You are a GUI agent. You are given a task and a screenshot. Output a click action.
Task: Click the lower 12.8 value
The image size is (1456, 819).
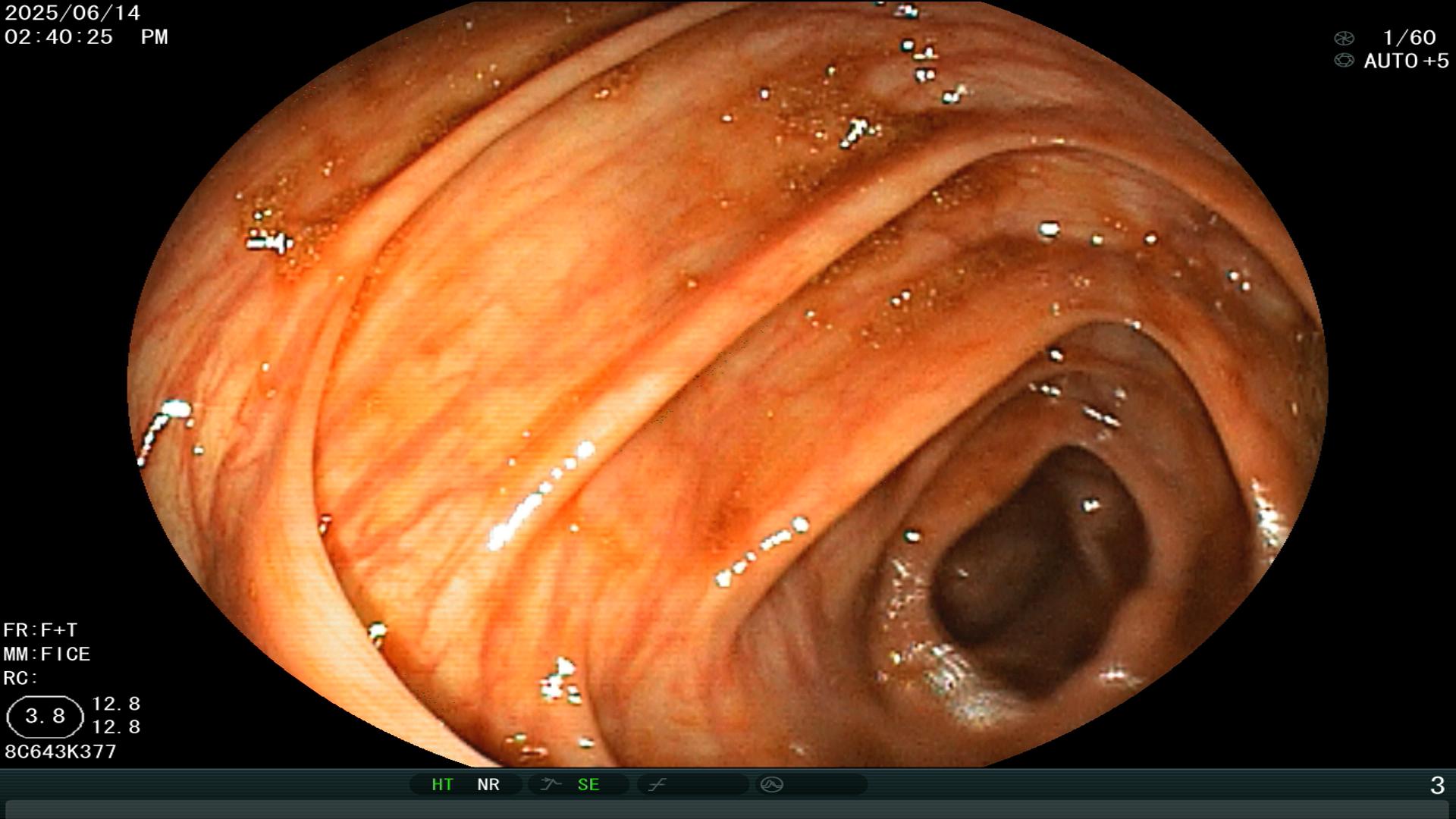tap(116, 727)
